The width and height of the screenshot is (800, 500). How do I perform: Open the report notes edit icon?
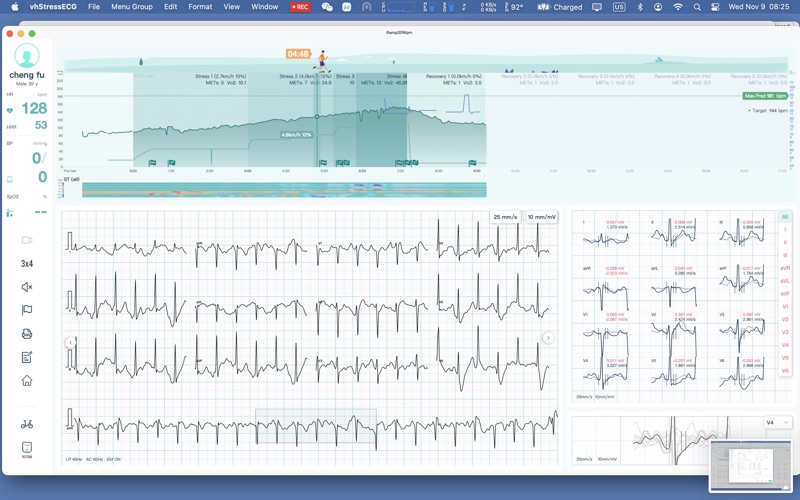pos(27,357)
